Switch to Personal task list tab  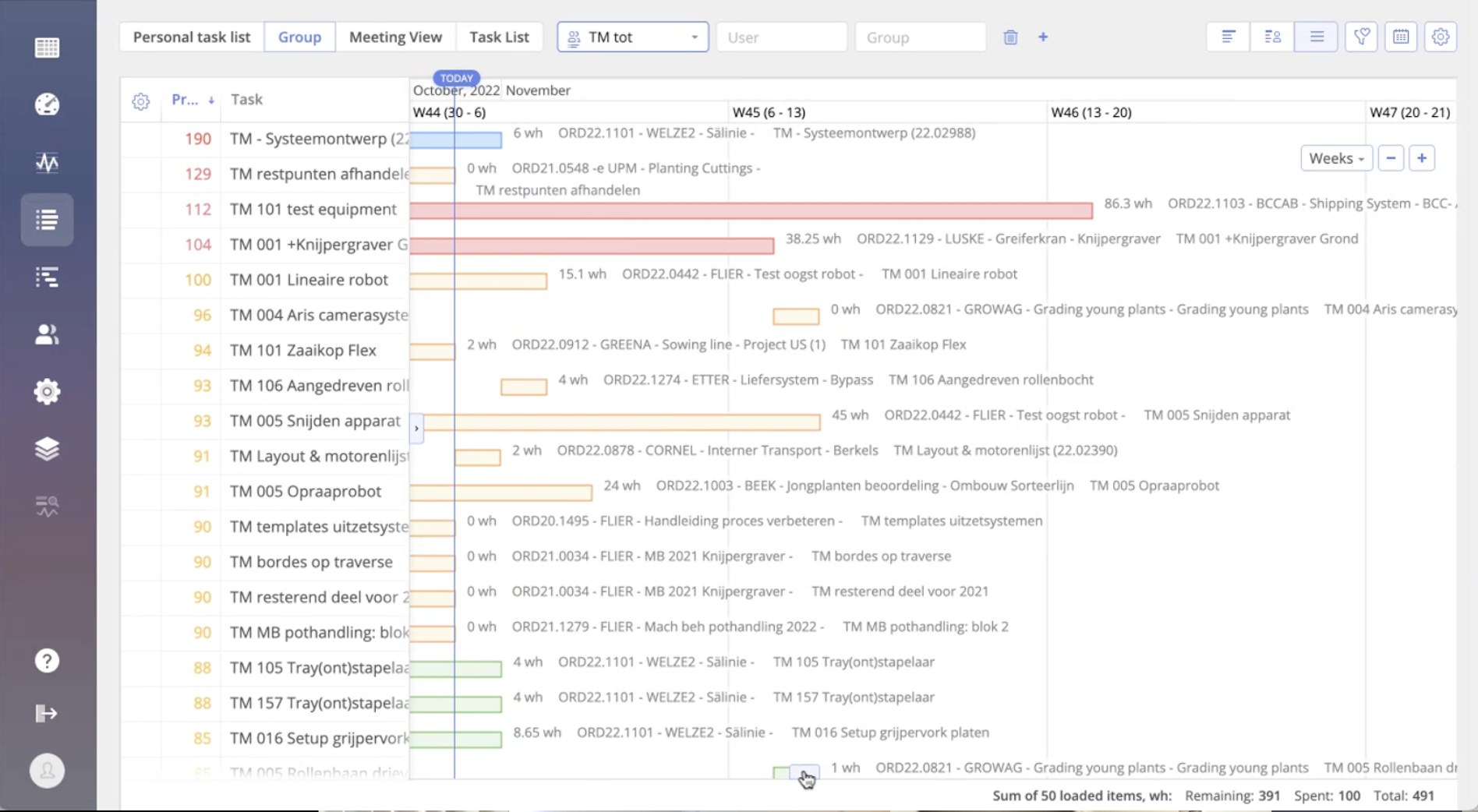pyautogui.click(x=192, y=37)
